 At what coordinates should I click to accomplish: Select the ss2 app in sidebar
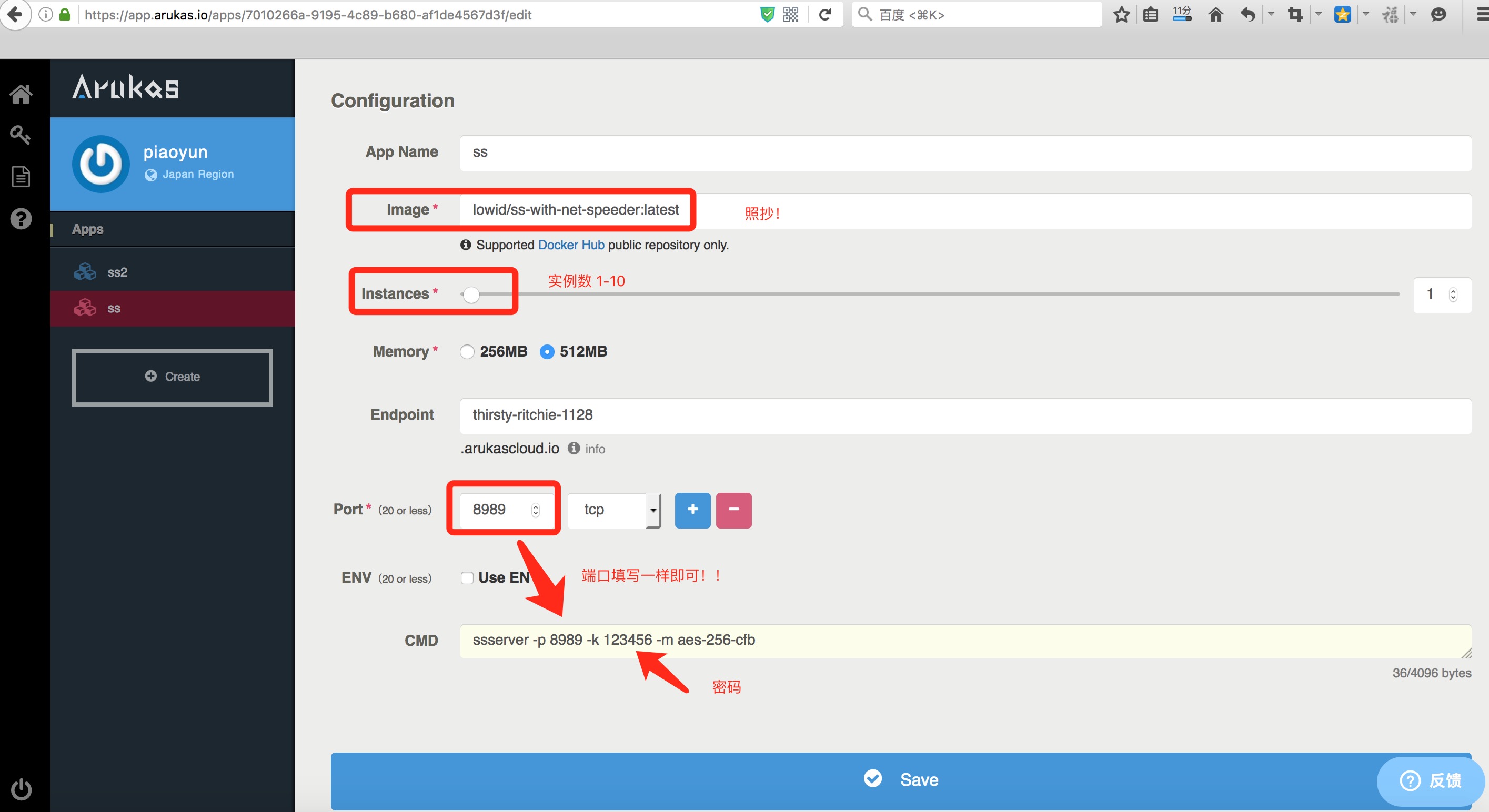[172, 271]
